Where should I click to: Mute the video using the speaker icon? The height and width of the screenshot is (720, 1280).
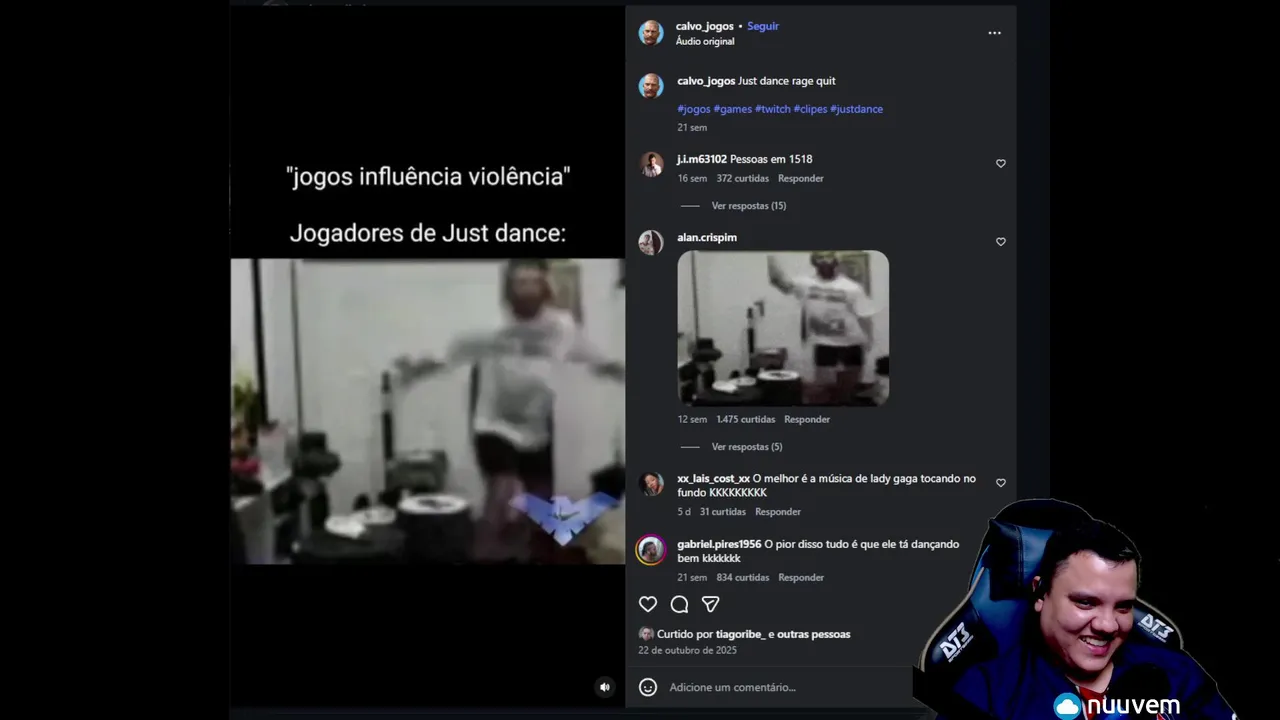pyautogui.click(x=604, y=687)
